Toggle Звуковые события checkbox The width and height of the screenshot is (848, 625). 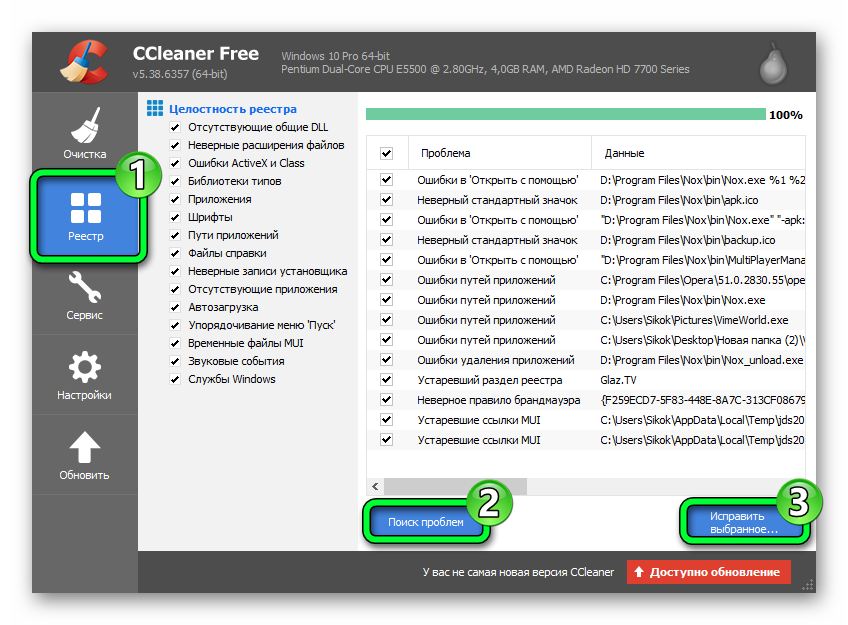pos(175,361)
